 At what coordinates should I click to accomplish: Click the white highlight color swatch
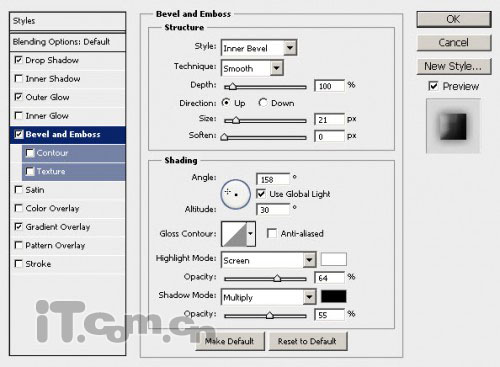point(333,259)
